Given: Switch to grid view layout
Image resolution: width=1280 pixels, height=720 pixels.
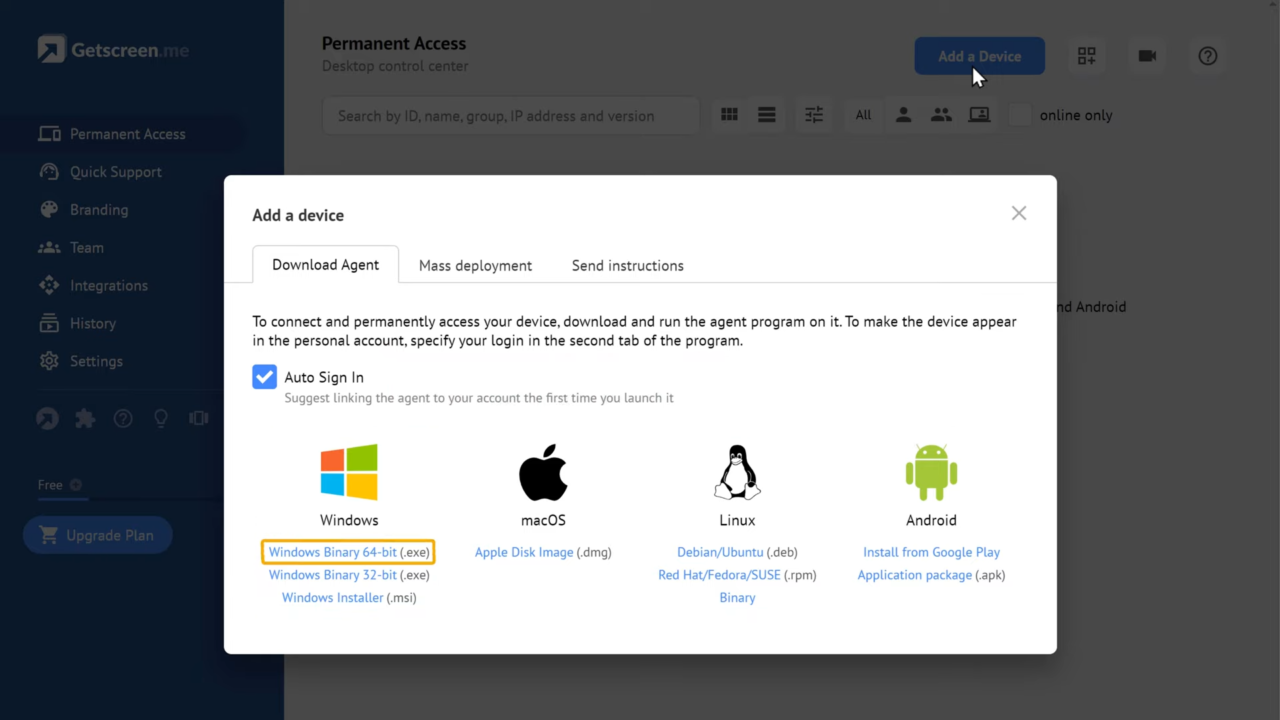Looking at the screenshot, I should [x=729, y=115].
